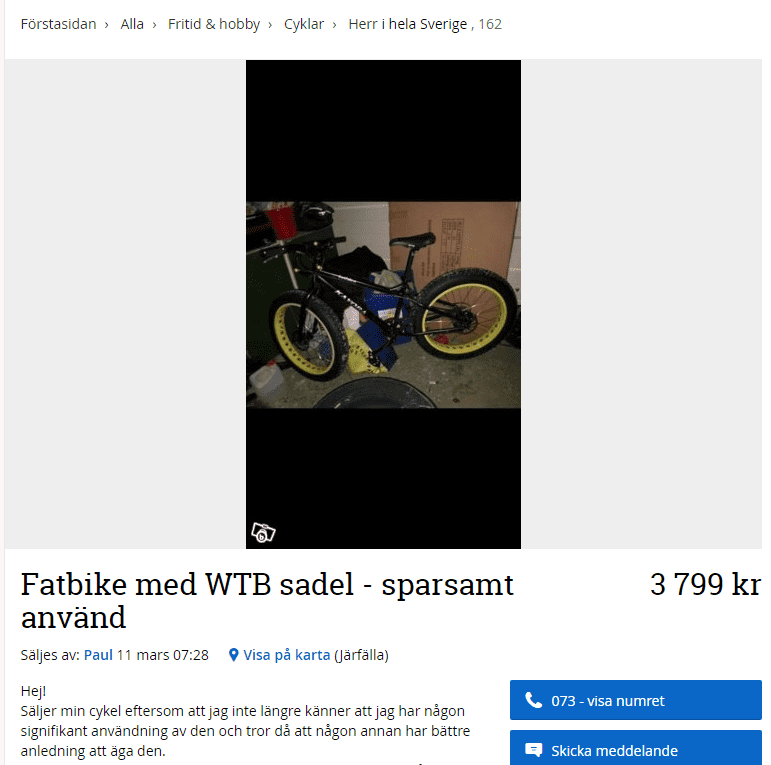Click the ad title Fatbike med WTB sadel
Image resolution: width=771 pixels, height=765 pixels.
267,601
